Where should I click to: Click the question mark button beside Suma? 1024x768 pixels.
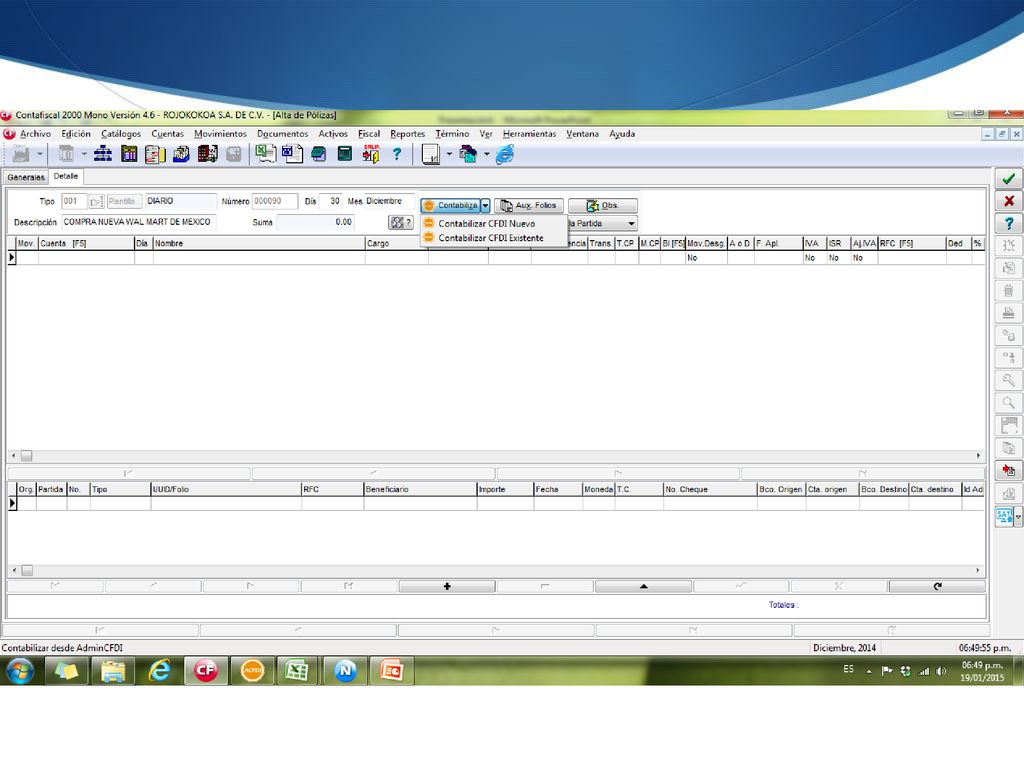[400, 223]
